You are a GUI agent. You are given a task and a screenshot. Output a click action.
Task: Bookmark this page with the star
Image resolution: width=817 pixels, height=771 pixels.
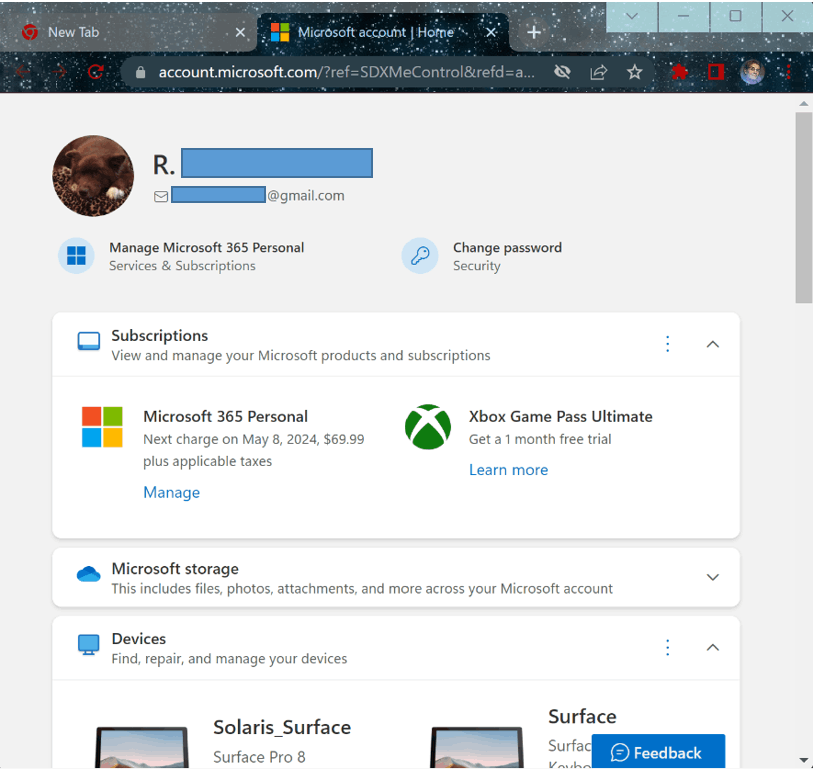click(x=635, y=72)
